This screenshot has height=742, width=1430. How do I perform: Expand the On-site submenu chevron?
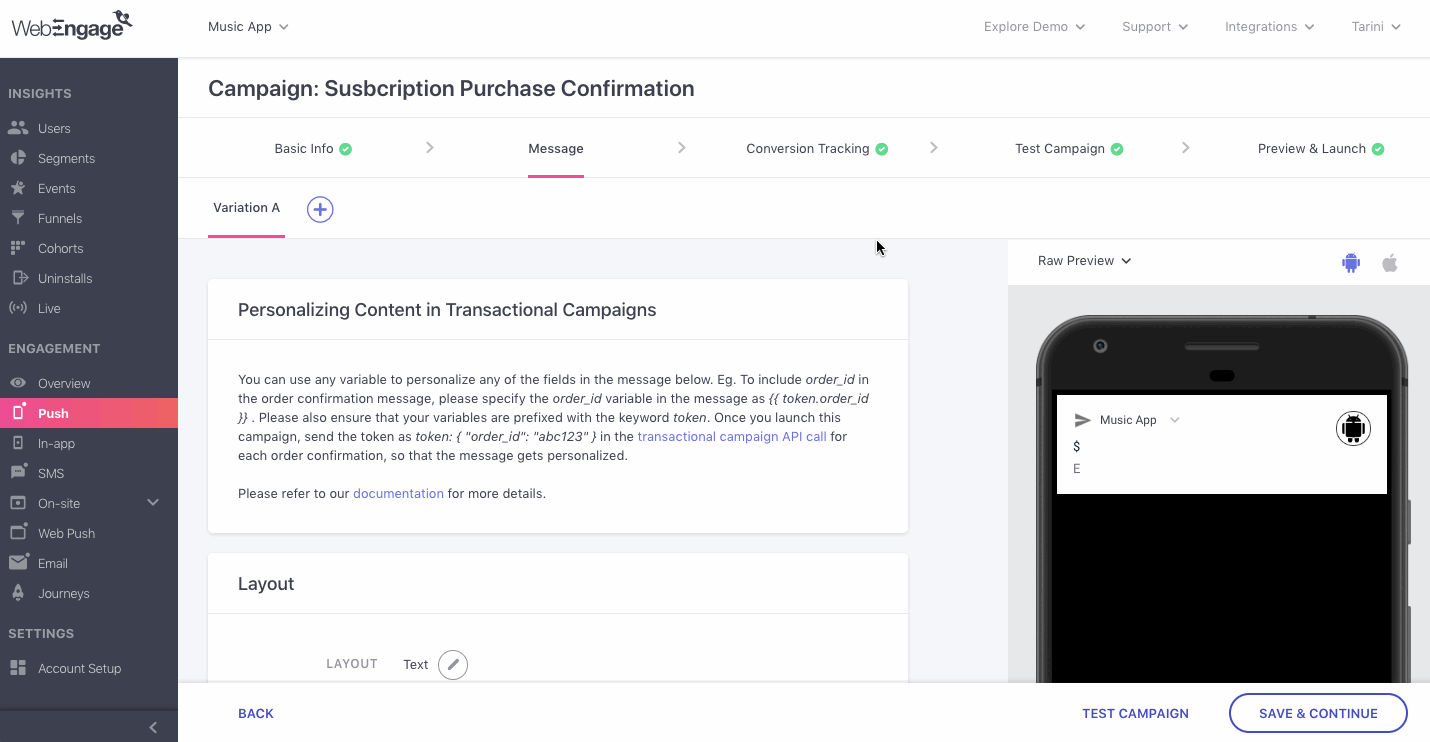pos(153,502)
